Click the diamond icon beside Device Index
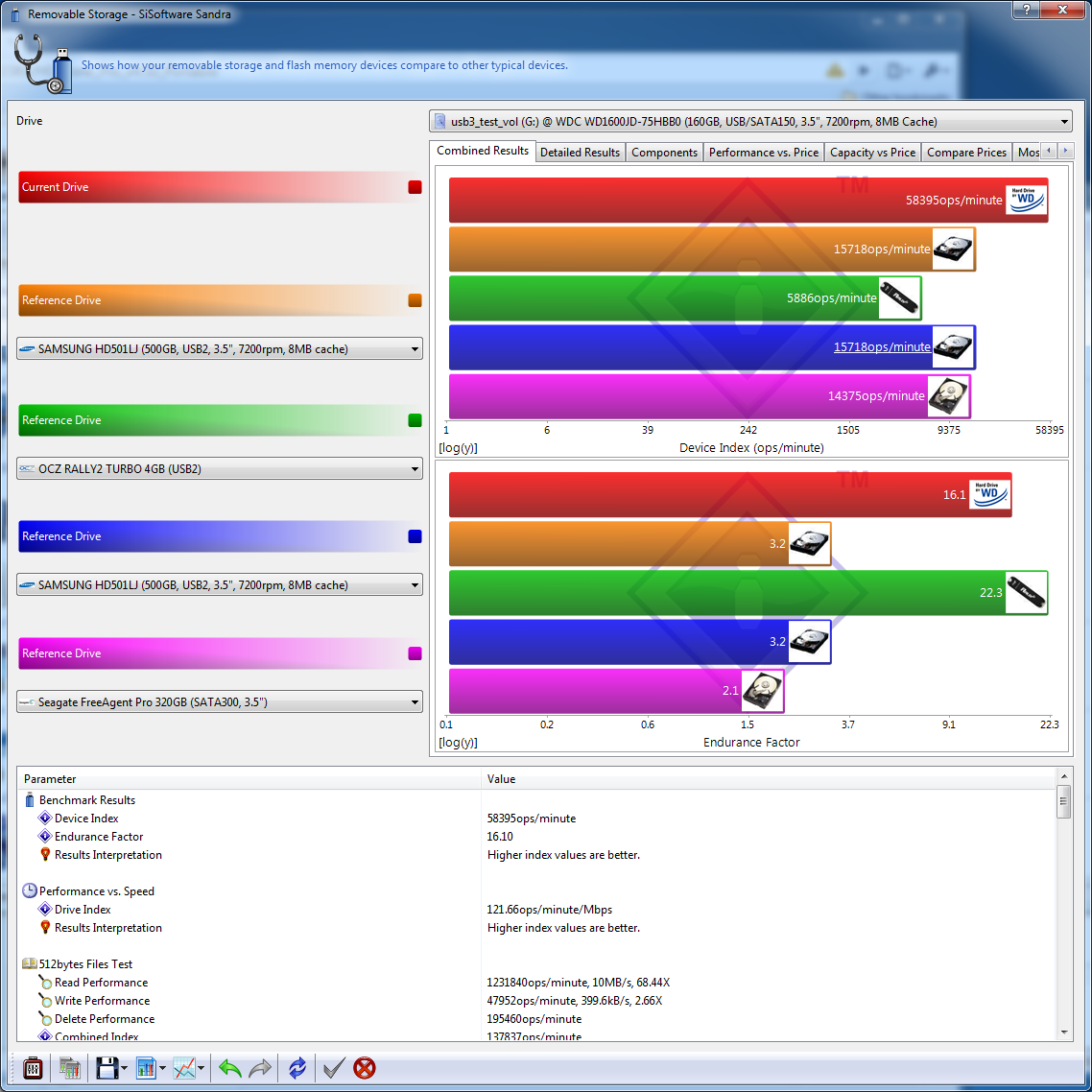This screenshot has width=1092, height=1092. coord(45,818)
